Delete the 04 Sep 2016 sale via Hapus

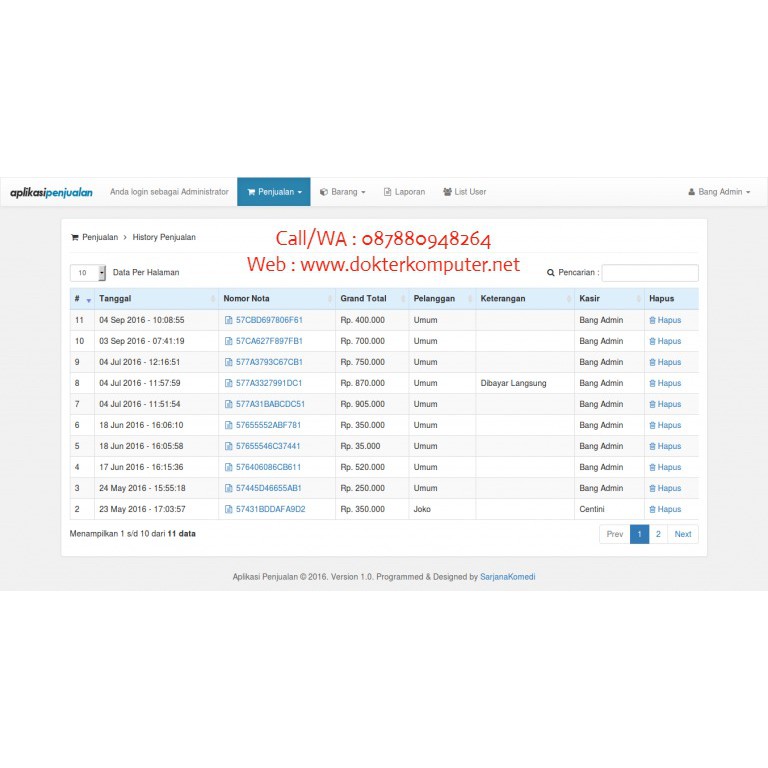(665, 320)
